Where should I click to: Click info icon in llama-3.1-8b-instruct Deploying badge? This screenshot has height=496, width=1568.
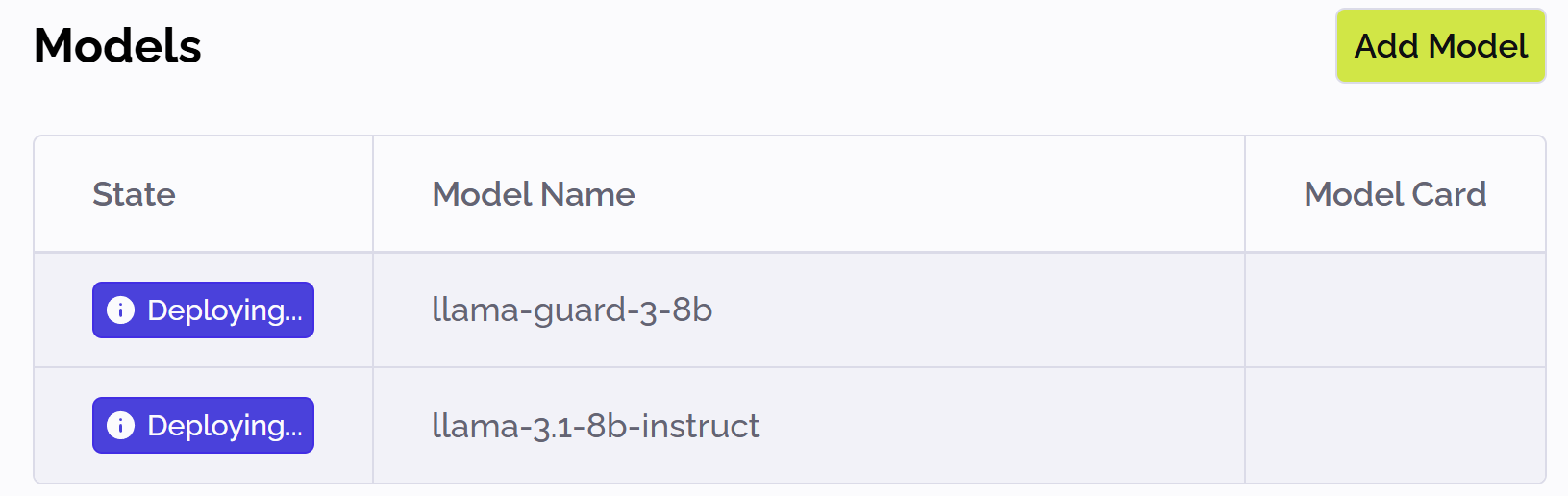pos(120,425)
